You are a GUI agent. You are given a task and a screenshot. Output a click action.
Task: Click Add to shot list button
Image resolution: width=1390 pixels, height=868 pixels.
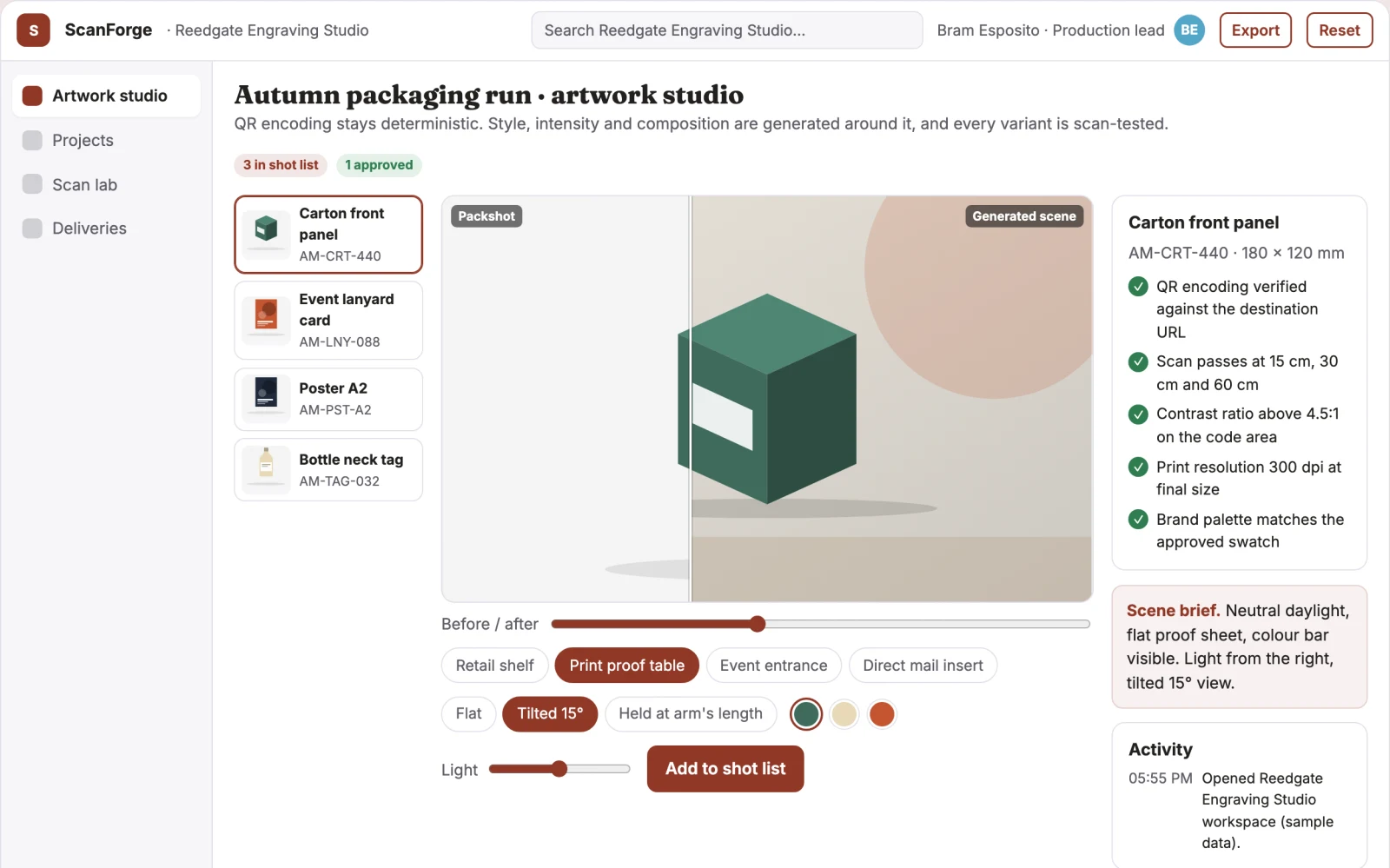(x=725, y=769)
